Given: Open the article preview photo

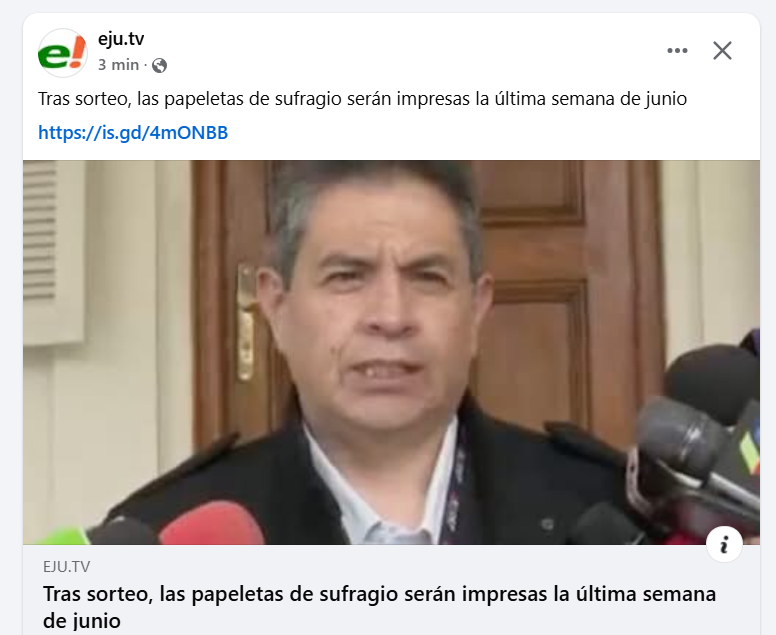Looking at the screenshot, I should click(391, 352).
